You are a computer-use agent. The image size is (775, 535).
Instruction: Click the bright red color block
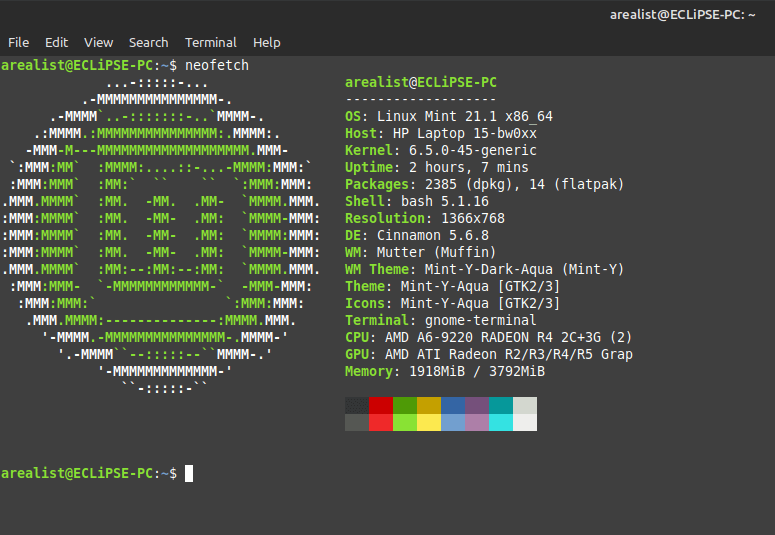(x=381, y=422)
